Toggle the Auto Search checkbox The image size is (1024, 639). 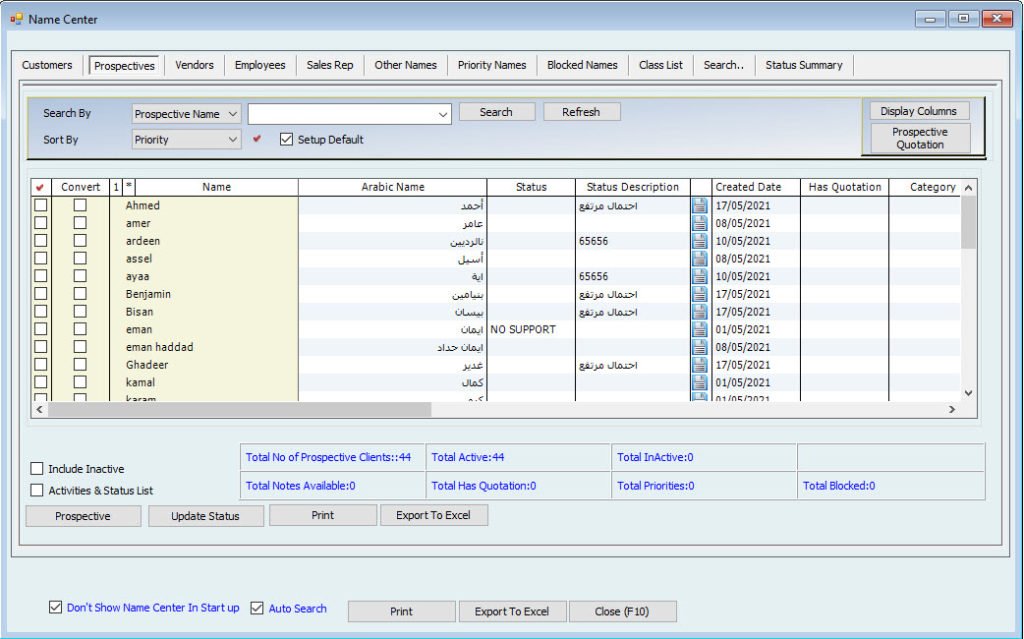click(257, 608)
